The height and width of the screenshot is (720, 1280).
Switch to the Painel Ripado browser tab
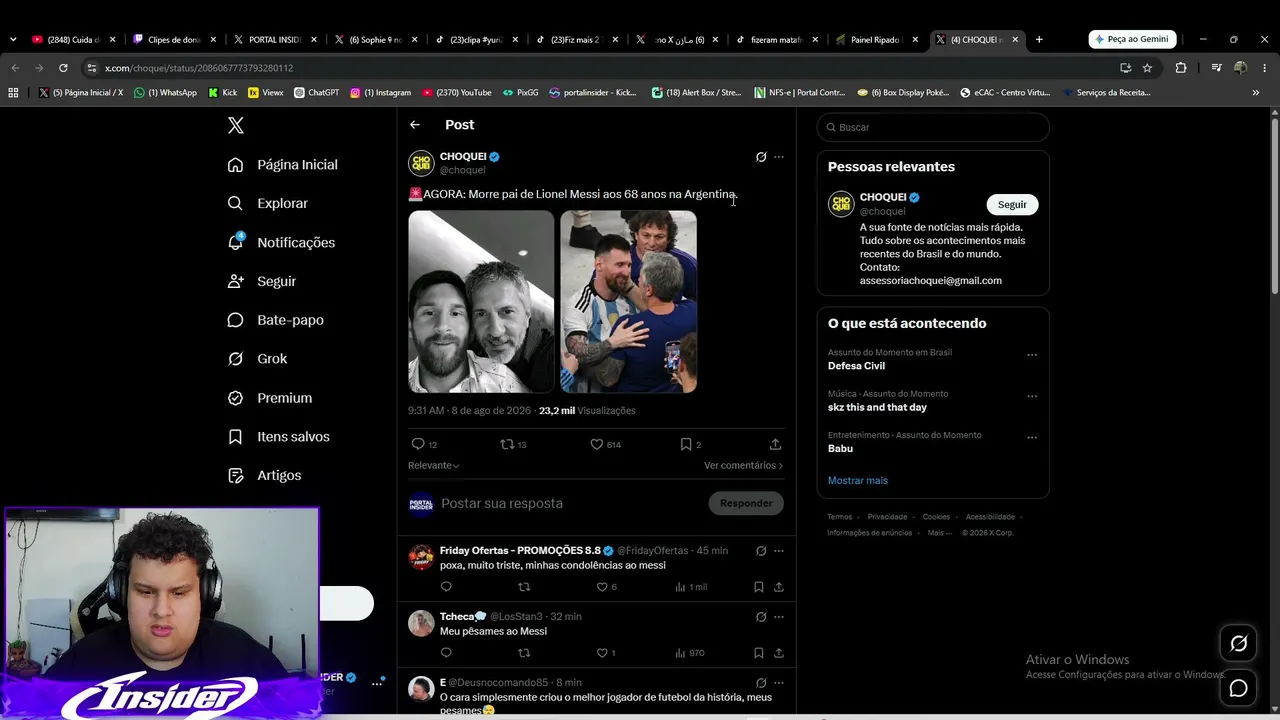point(875,40)
